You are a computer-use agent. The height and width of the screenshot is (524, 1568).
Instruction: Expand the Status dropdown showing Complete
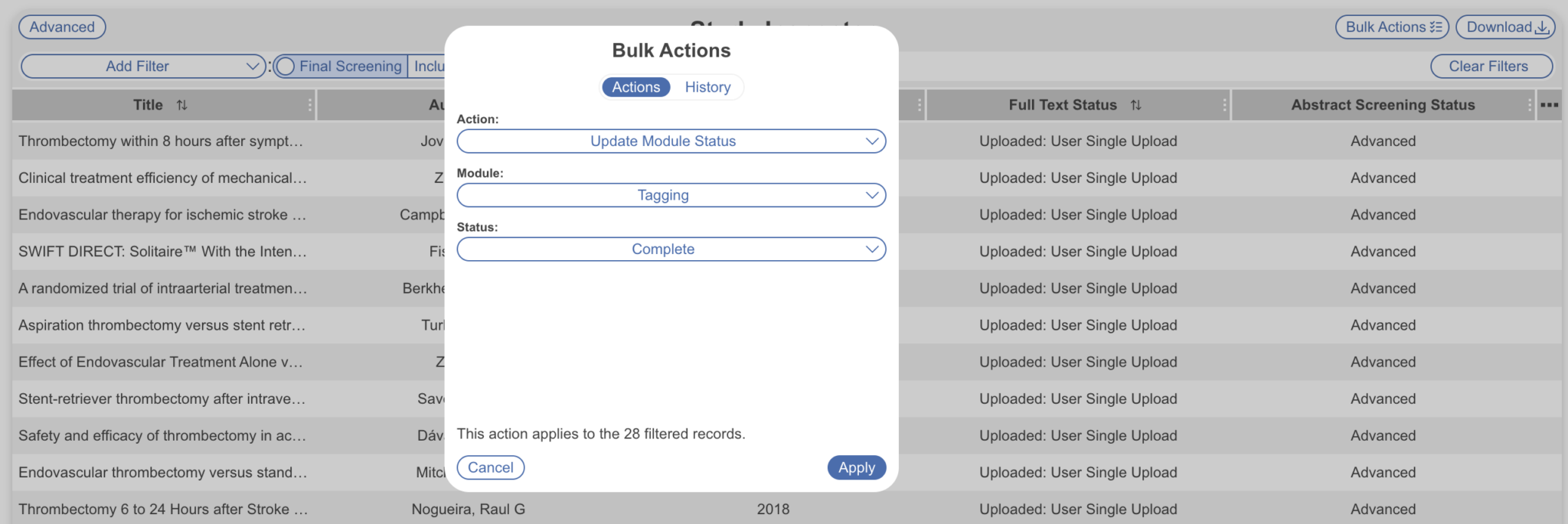click(x=671, y=249)
